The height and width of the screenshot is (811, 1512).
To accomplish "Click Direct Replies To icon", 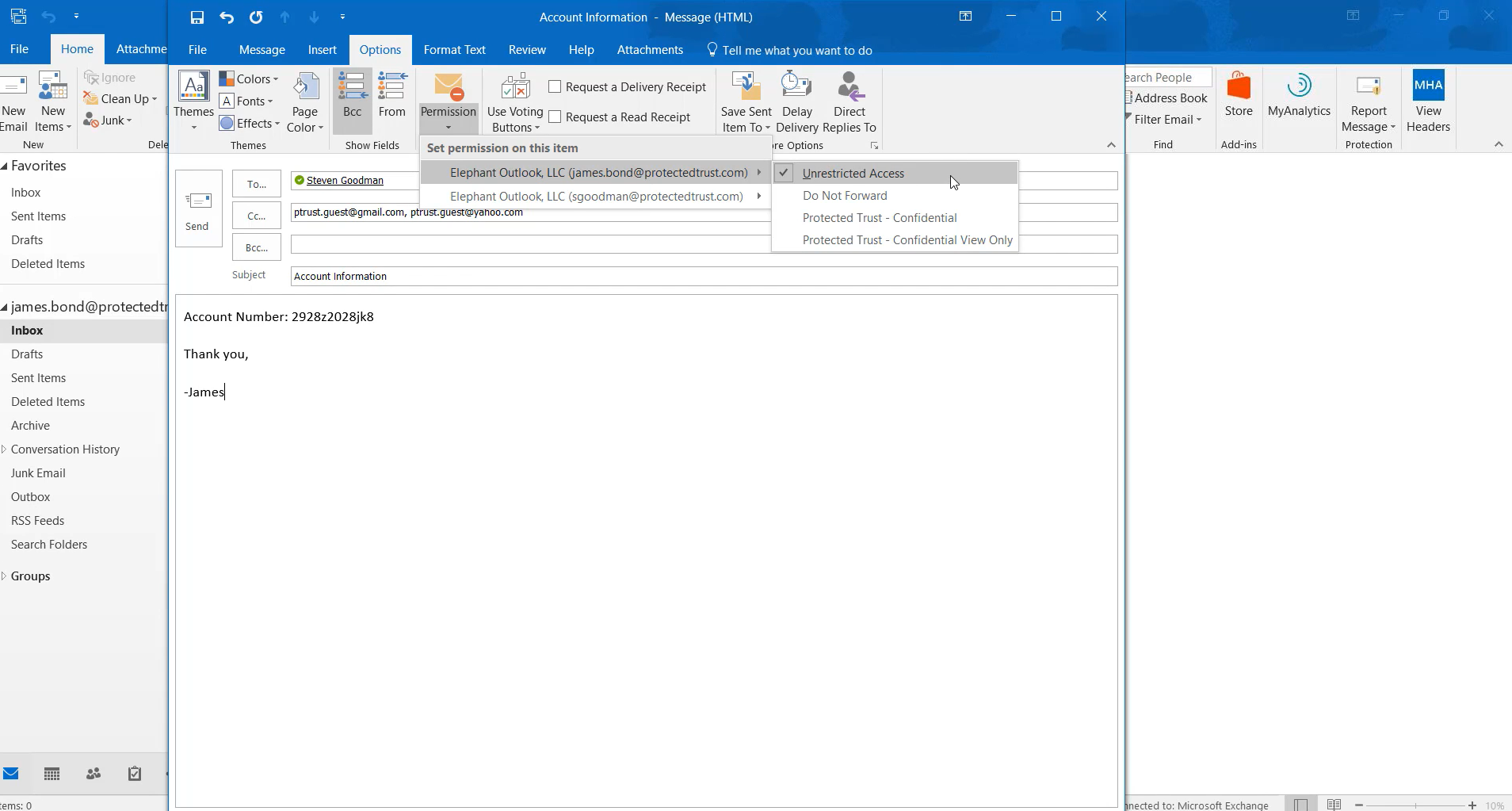I will point(850,86).
